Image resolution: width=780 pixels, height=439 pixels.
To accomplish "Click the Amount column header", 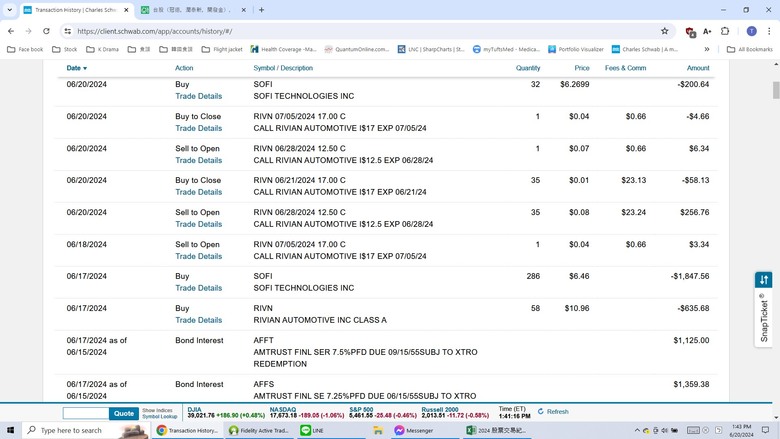I will (x=698, y=68).
